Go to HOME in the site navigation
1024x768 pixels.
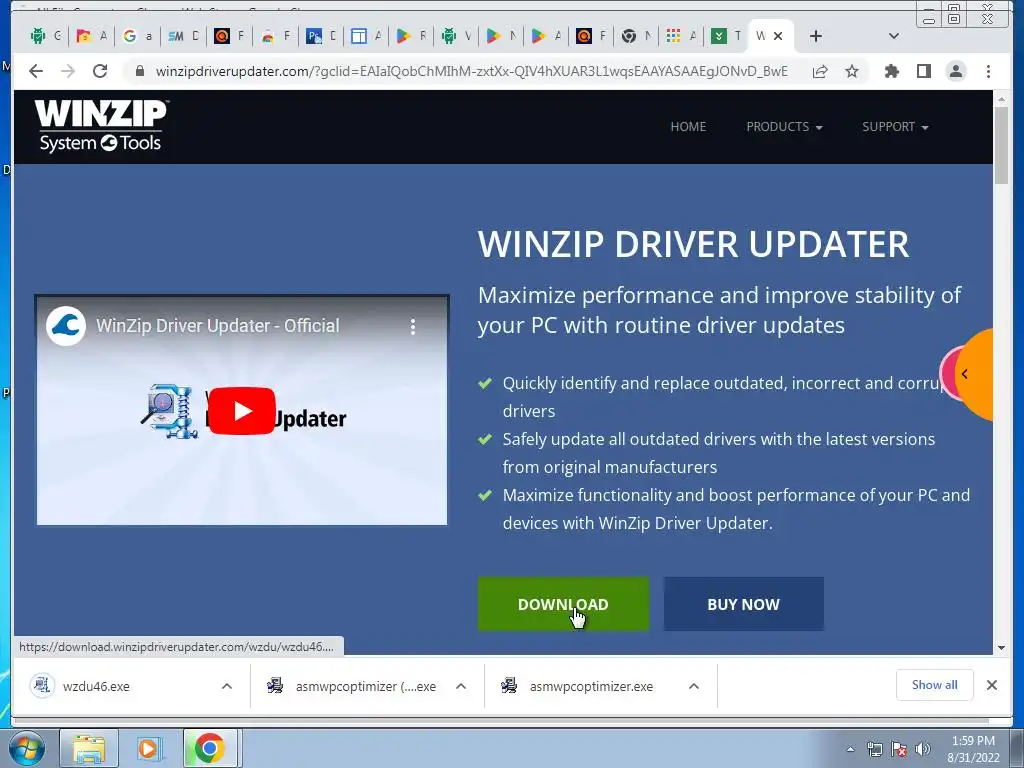tap(688, 127)
